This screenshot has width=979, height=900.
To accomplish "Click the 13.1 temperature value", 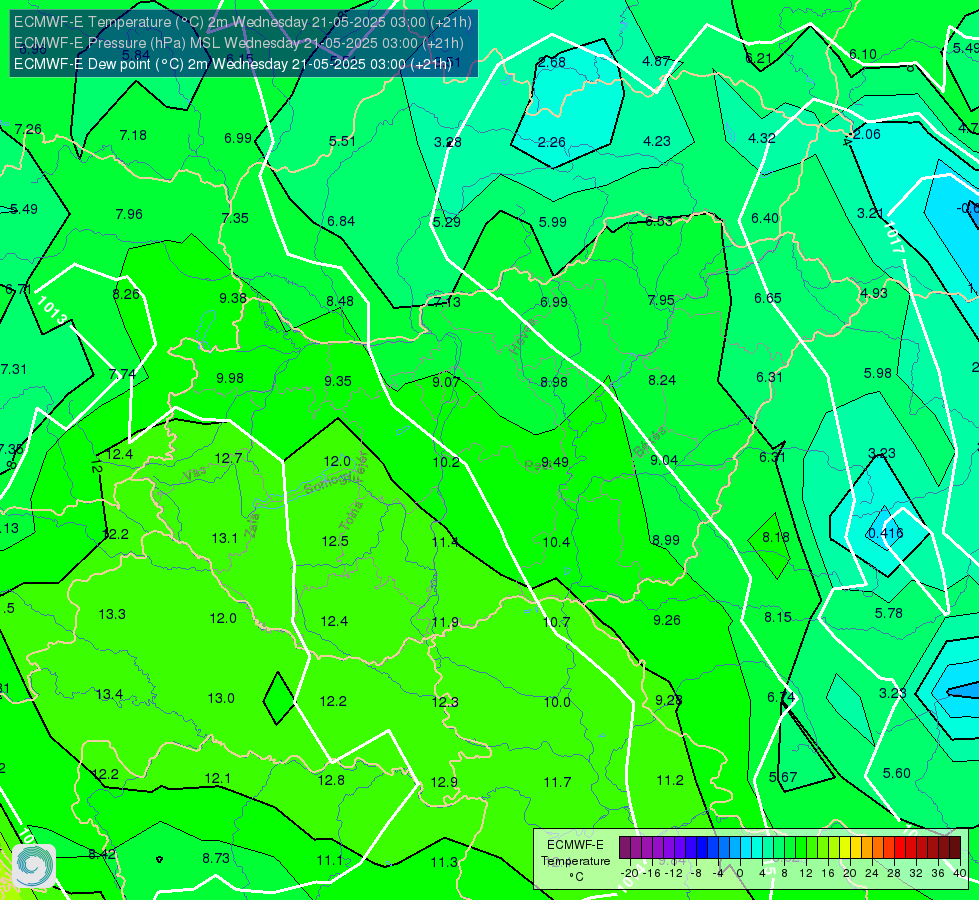I will pyautogui.click(x=225, y=538).
